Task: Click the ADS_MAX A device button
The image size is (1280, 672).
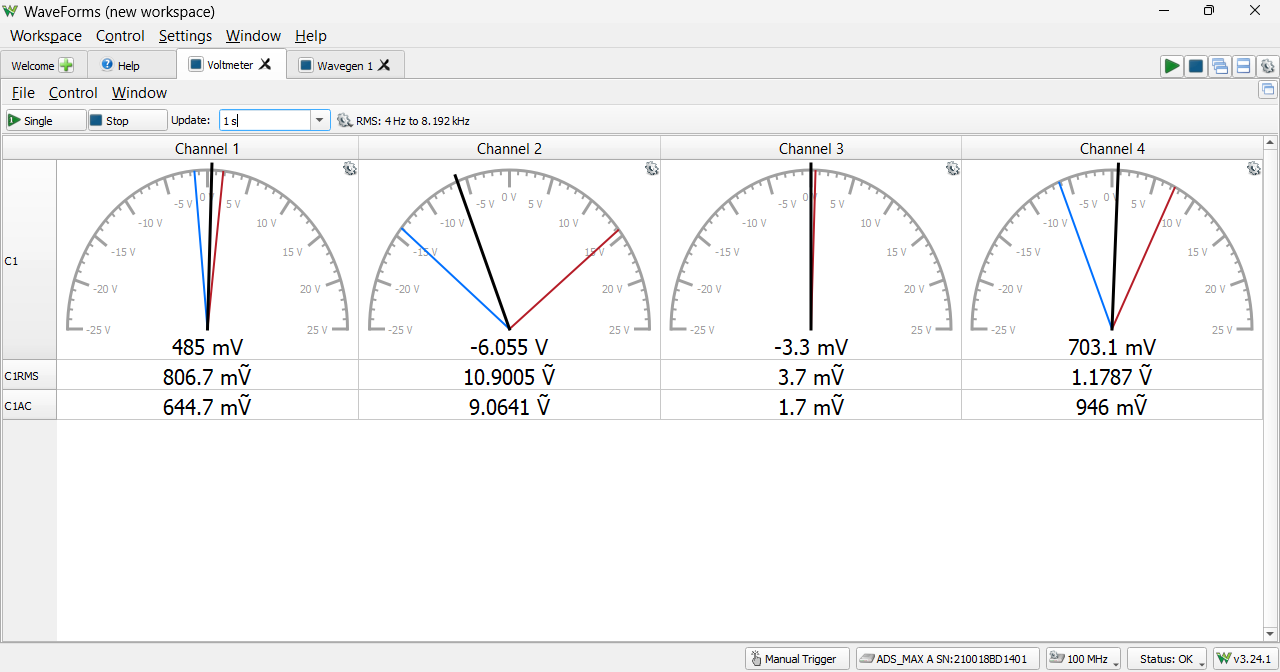Action: pyautogui.click(x=948, y=659)
